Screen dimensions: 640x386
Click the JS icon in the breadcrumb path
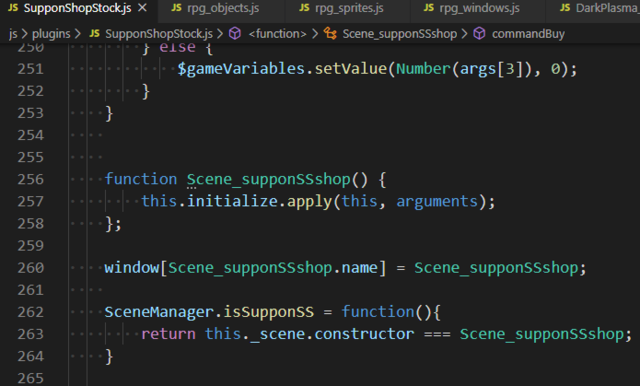click(94, 33)
